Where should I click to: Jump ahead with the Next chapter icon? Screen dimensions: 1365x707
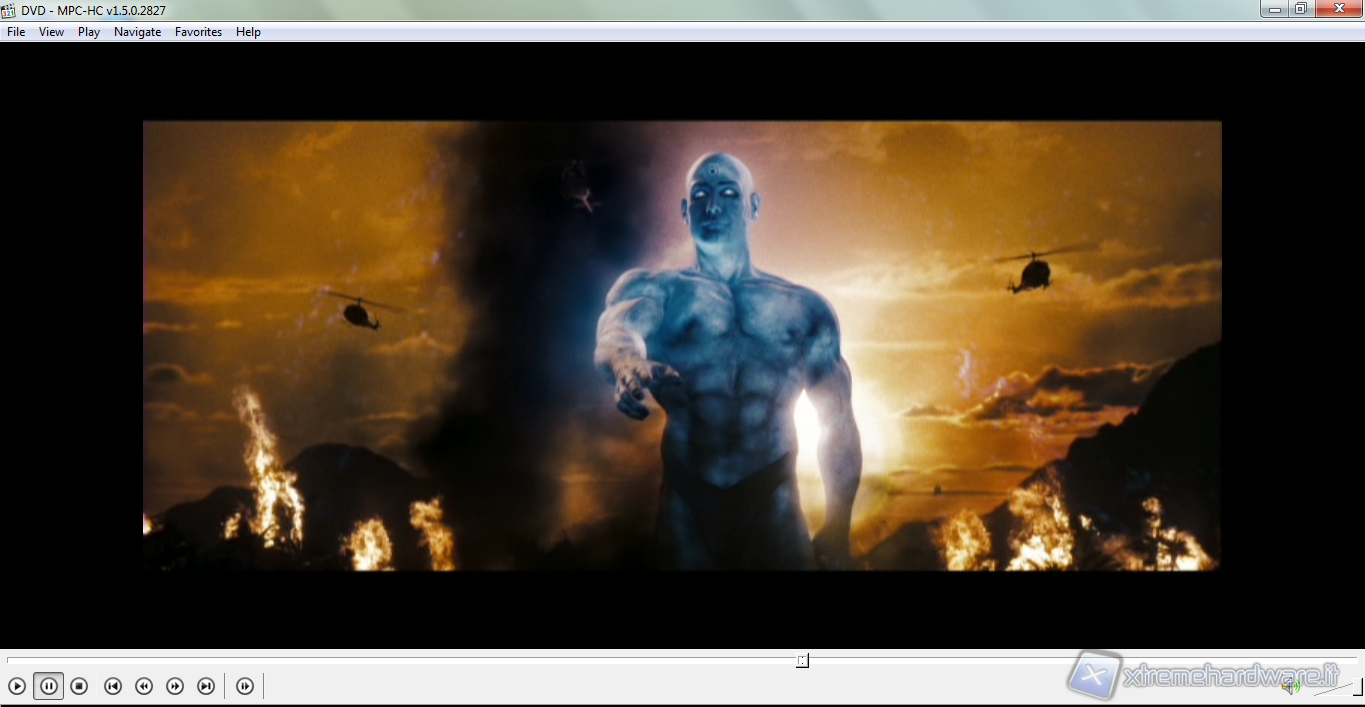(206, 686)
